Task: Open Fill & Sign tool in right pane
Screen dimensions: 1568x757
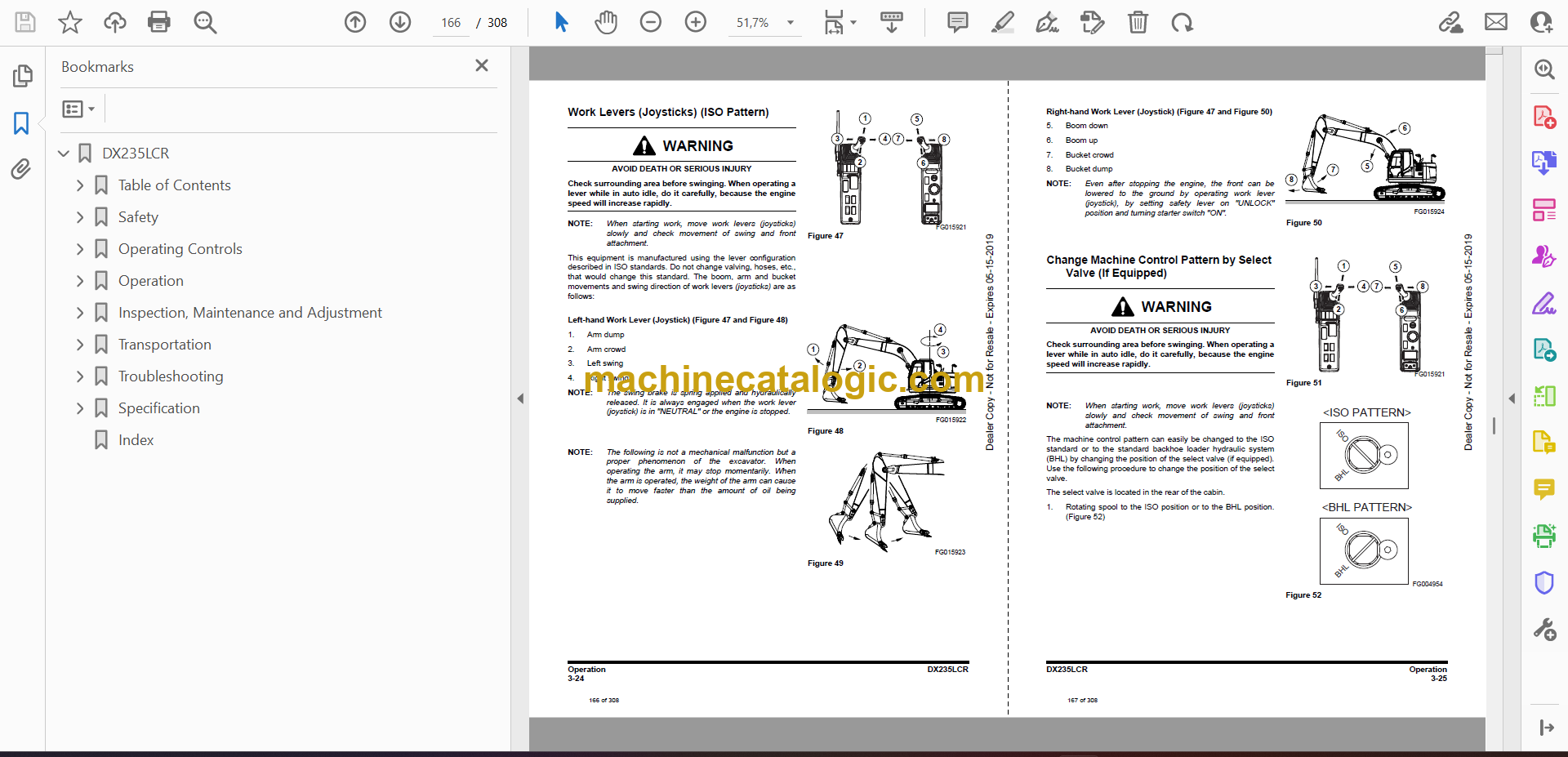Action: (1543, 303)
